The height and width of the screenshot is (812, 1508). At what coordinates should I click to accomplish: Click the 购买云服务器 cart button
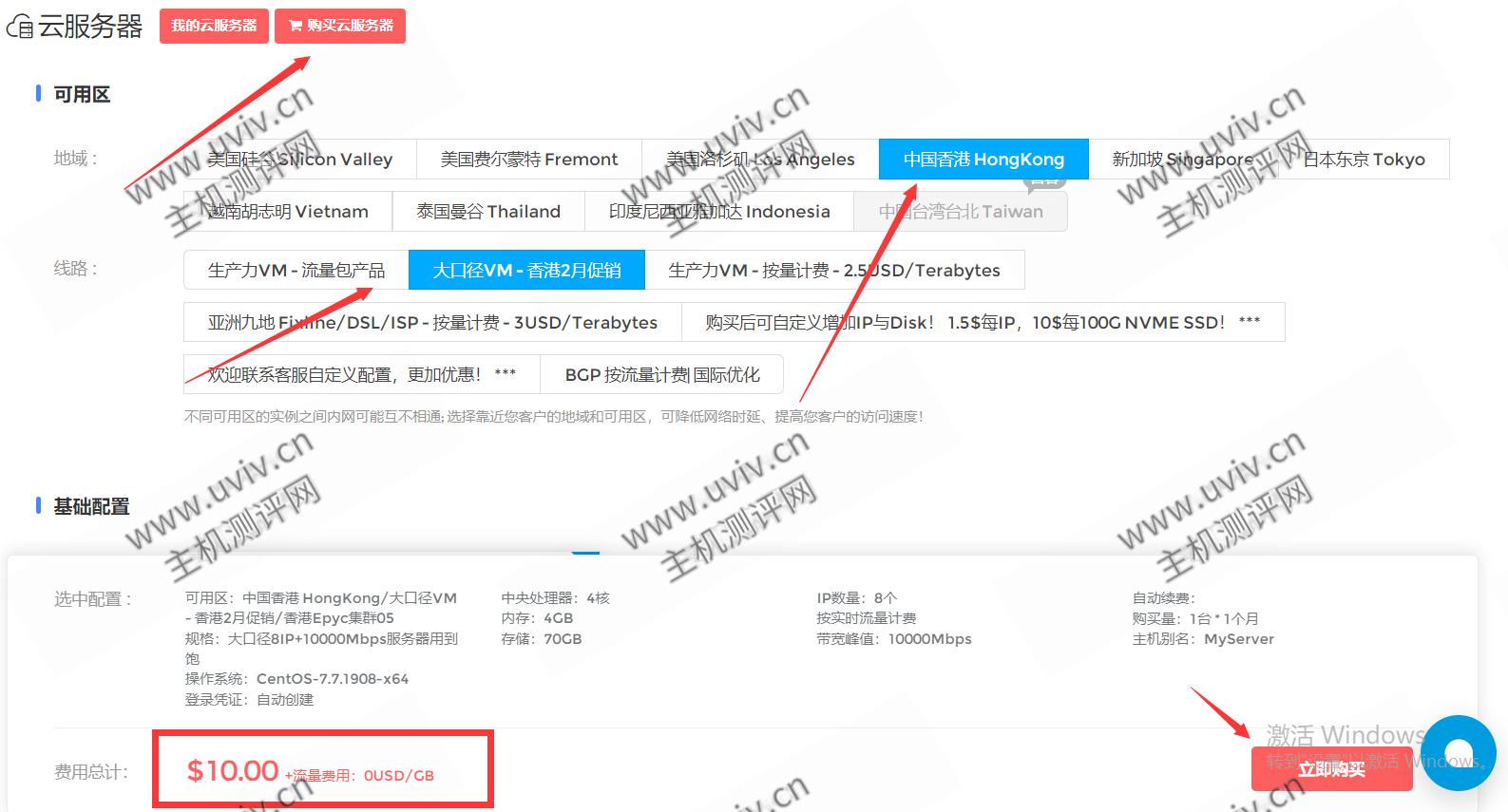click(340, 26)
